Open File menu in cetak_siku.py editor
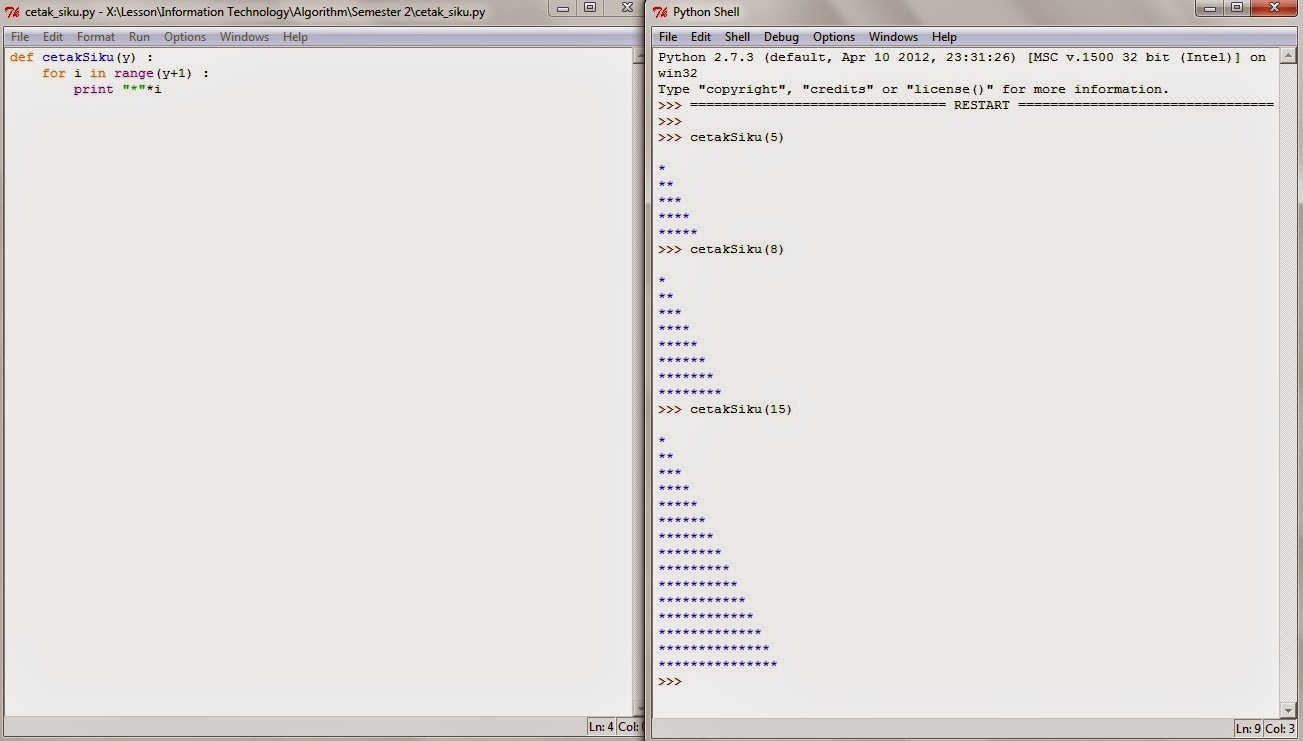The width and height of the screenshot is (1303, 741). (20, 37)
